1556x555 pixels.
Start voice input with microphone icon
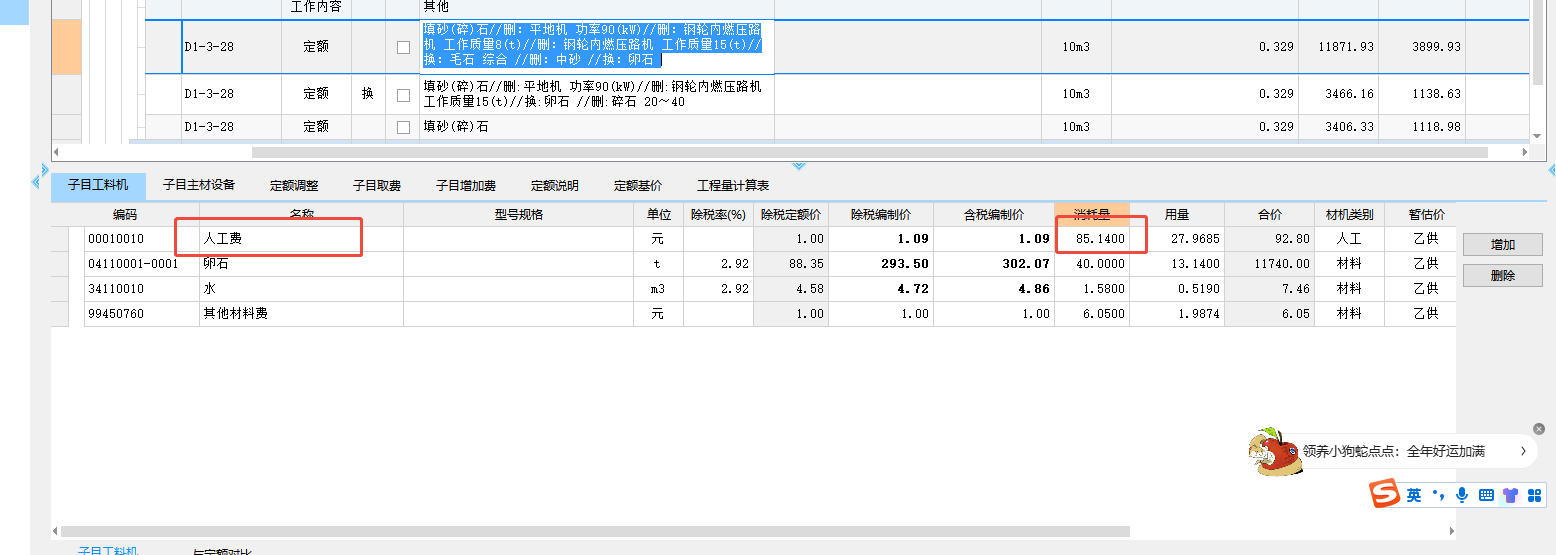point(1462,495)
